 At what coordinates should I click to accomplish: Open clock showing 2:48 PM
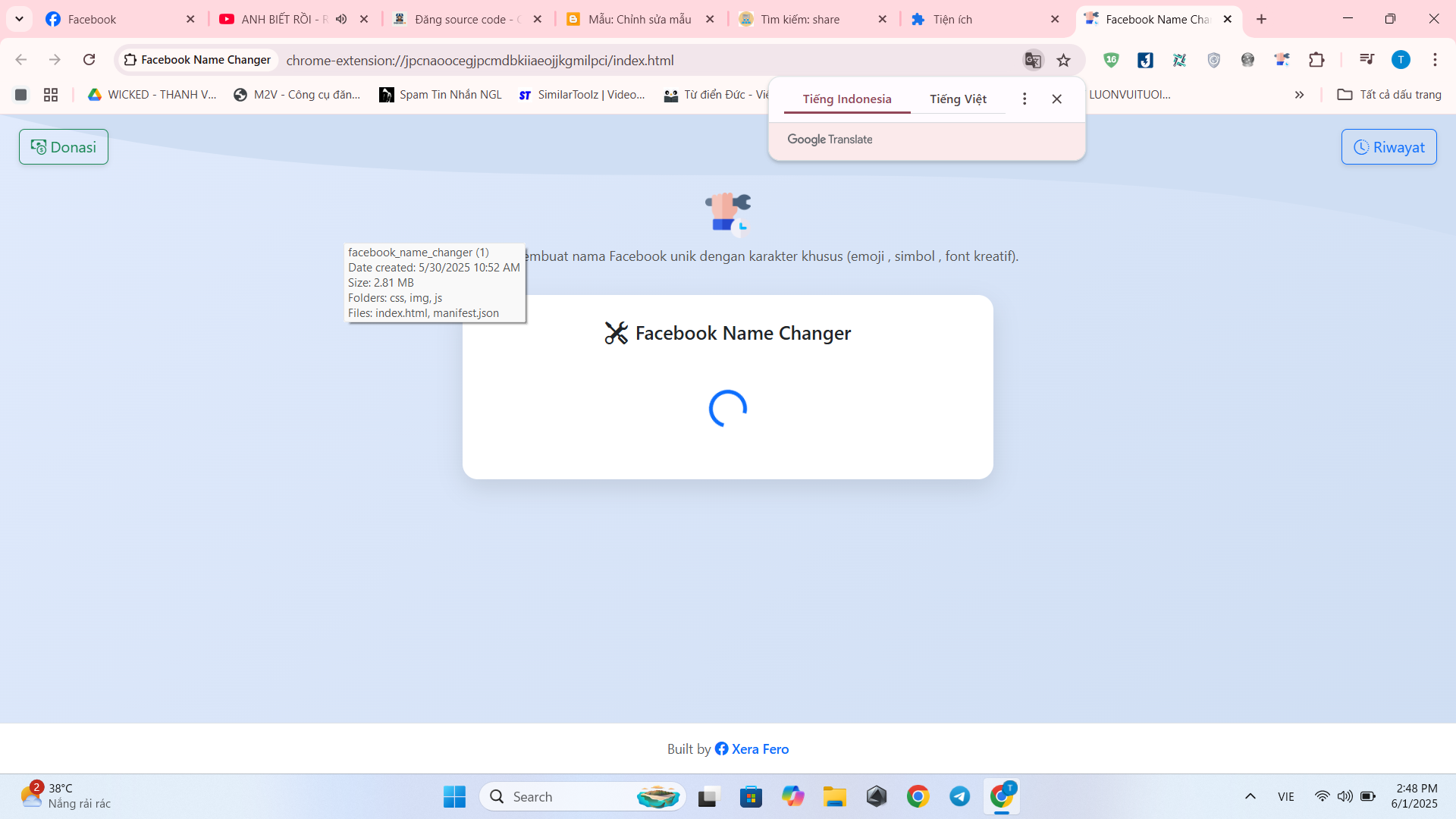coord(1414,796)
